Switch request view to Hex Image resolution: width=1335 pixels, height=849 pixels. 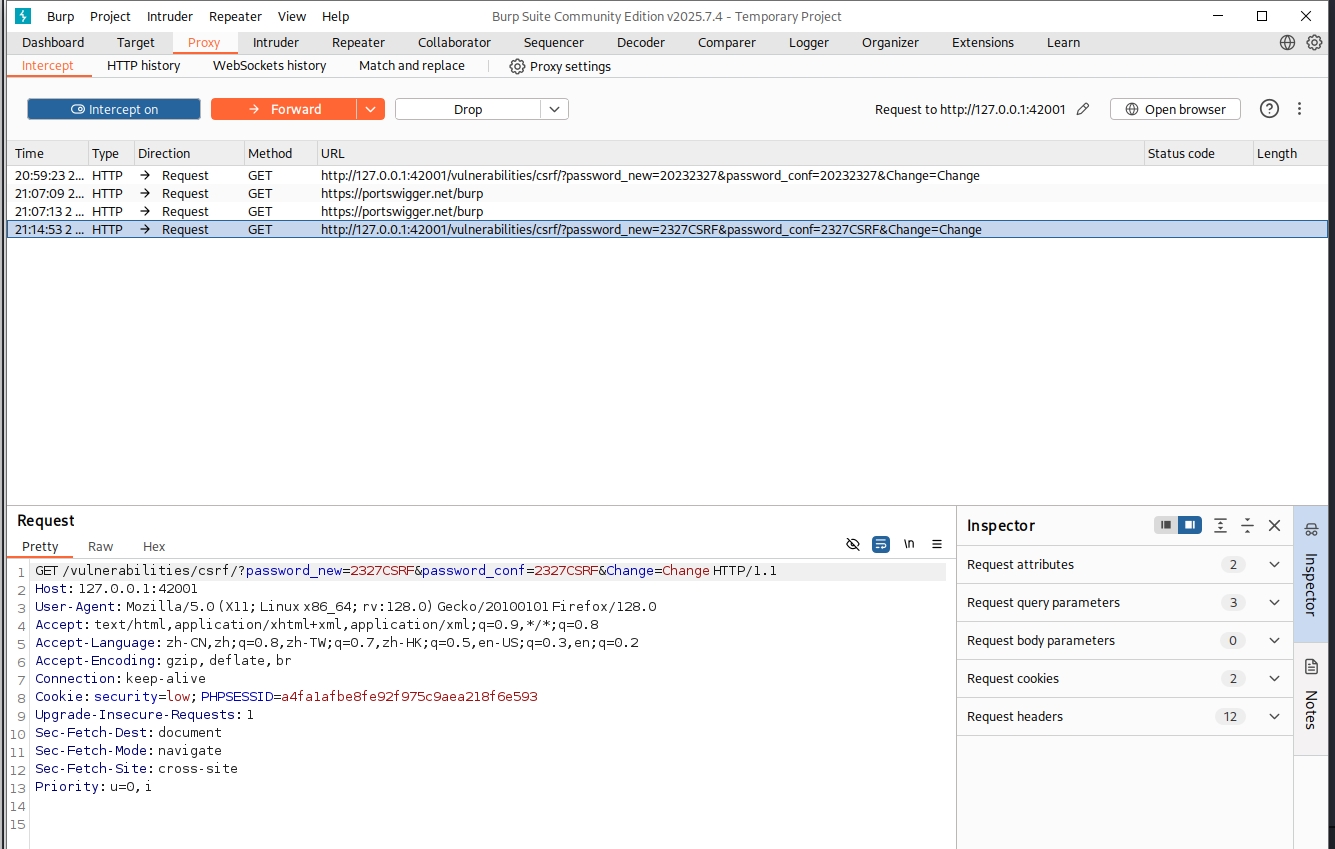pyautogui.click(x=154, y=547)
